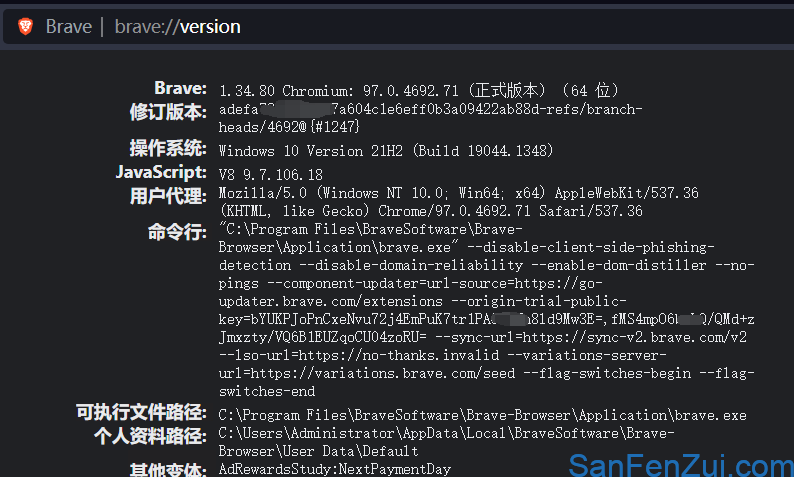The image size is (794, 477).
Task: Click the Mozilla/5.0 user agent line
Action: pos(458,193)
